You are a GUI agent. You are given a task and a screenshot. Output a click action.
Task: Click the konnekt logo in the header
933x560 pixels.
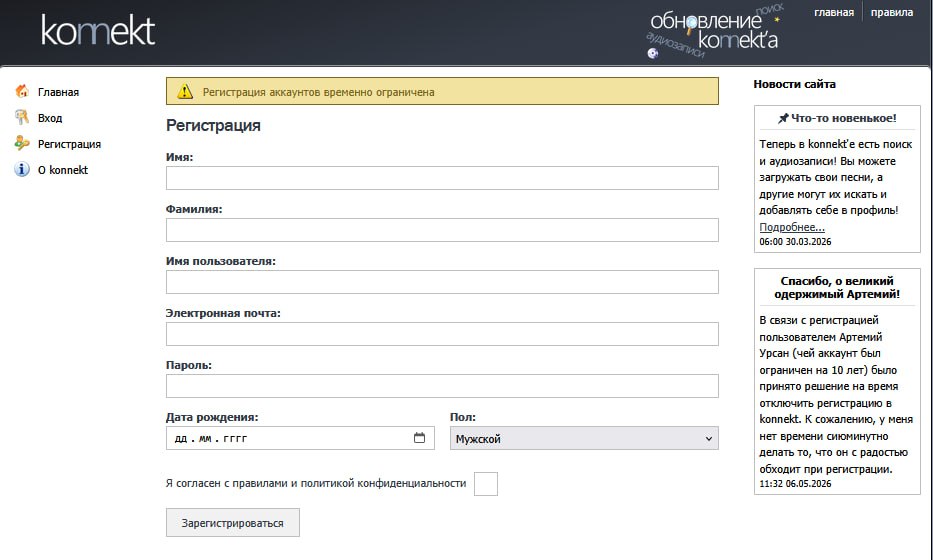point(99,30)
